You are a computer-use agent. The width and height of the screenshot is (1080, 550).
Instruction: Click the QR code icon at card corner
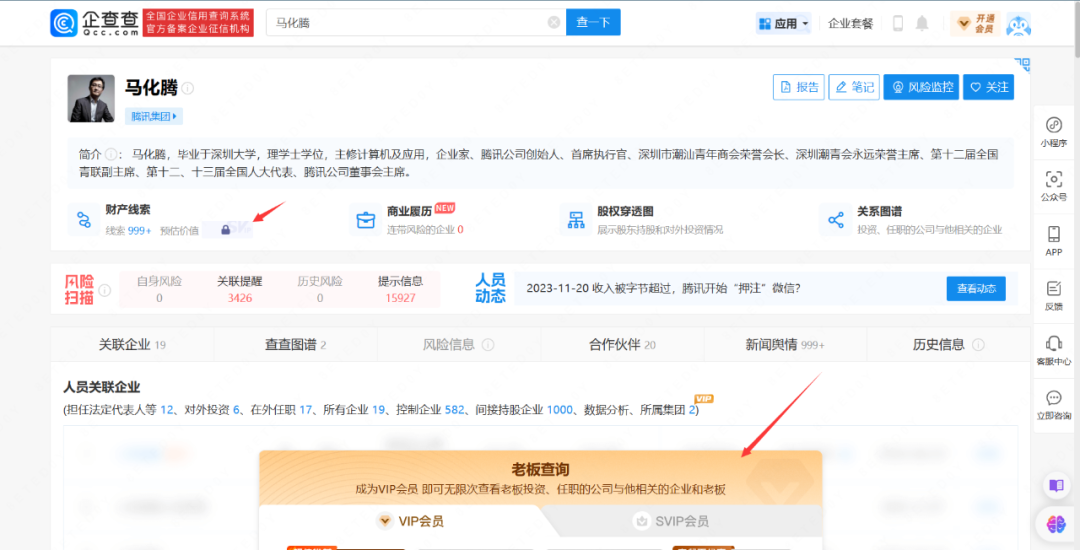click(x=1023, y=65)
